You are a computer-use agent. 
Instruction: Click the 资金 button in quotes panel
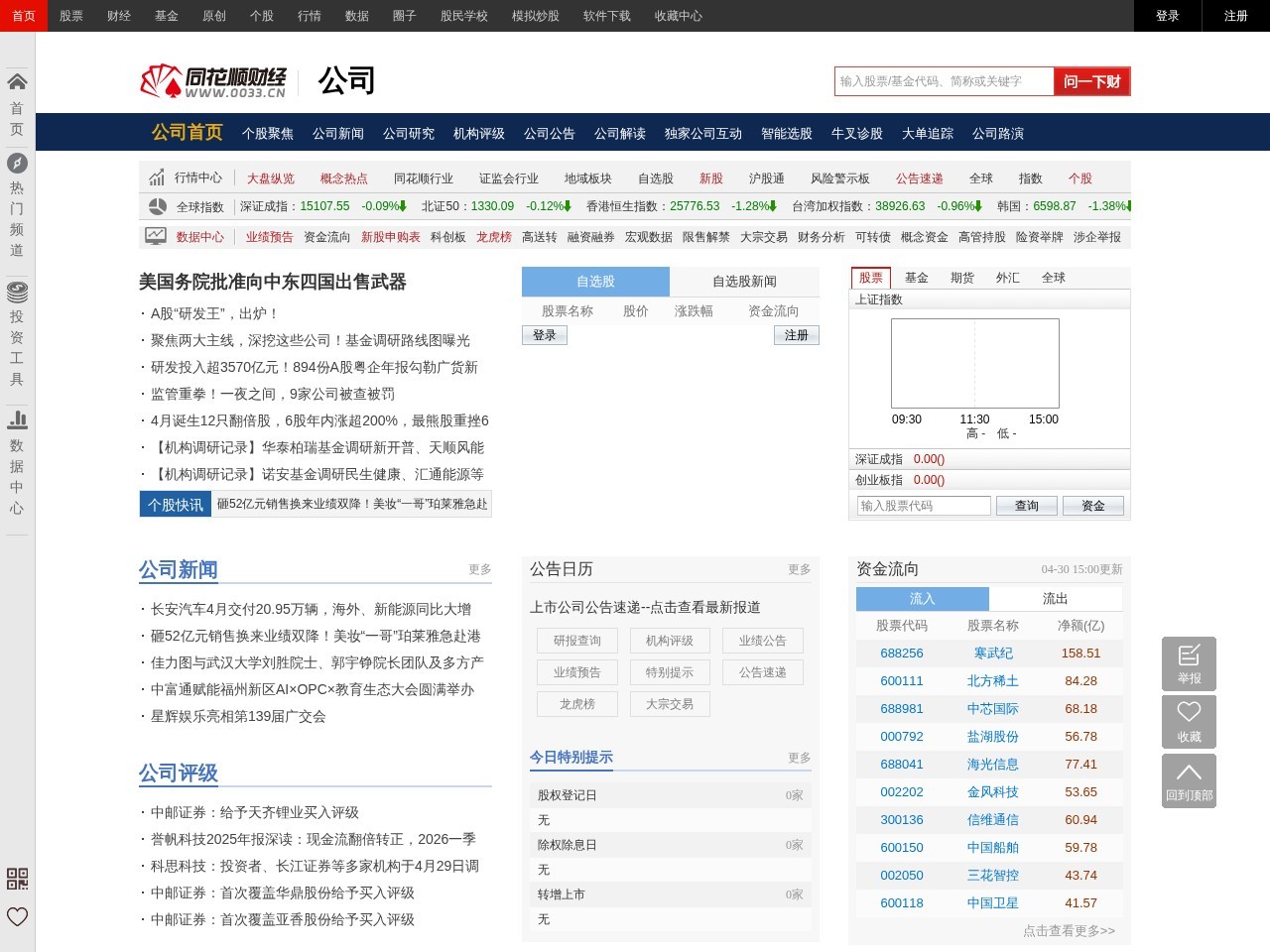1093,506
